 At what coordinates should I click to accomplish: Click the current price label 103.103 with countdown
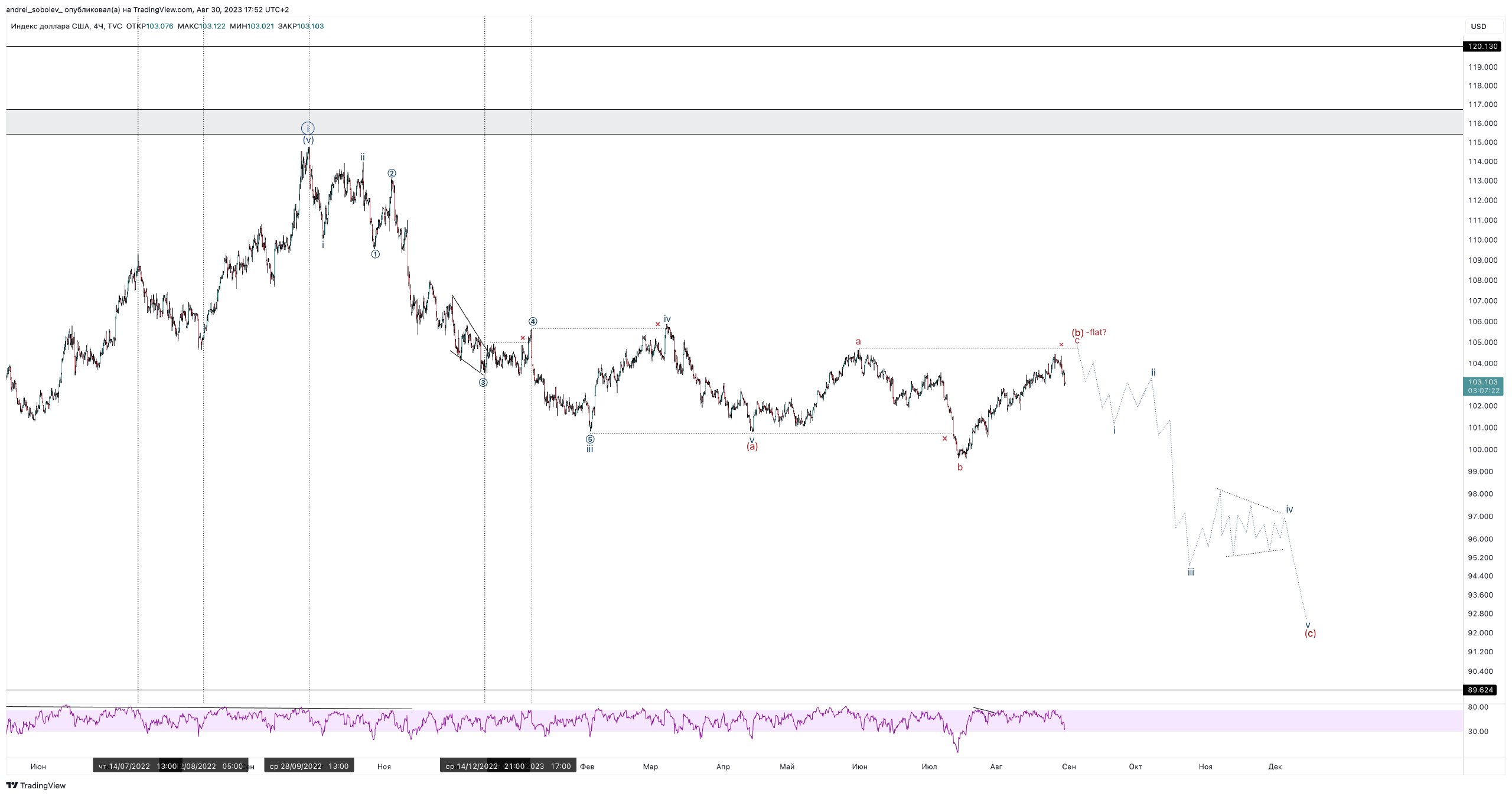(1484, 386)
